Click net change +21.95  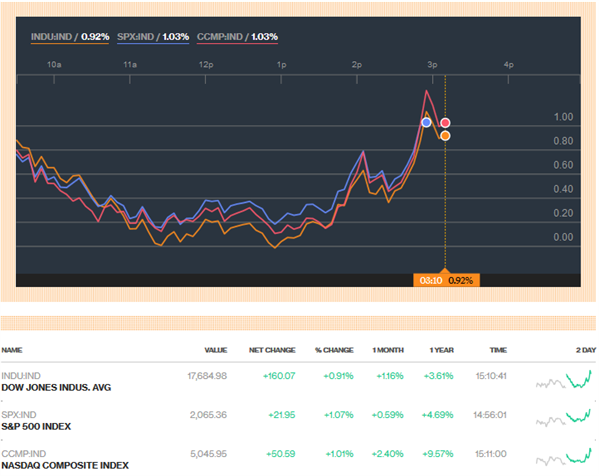coord(282,415)
